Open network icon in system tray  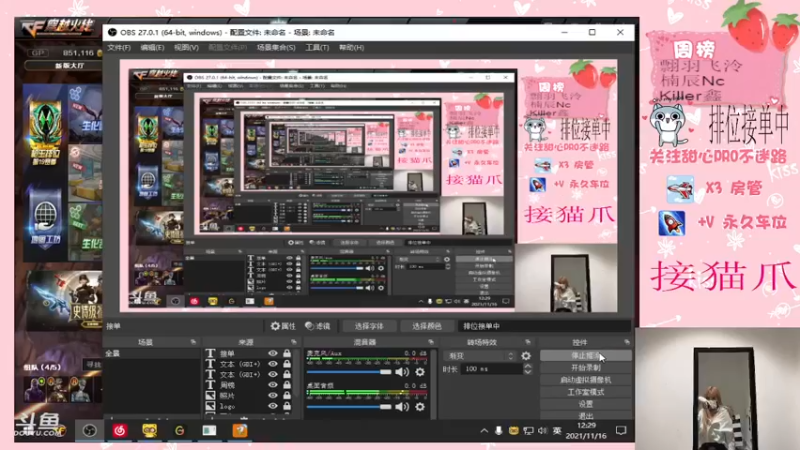(x=529, y=431)
